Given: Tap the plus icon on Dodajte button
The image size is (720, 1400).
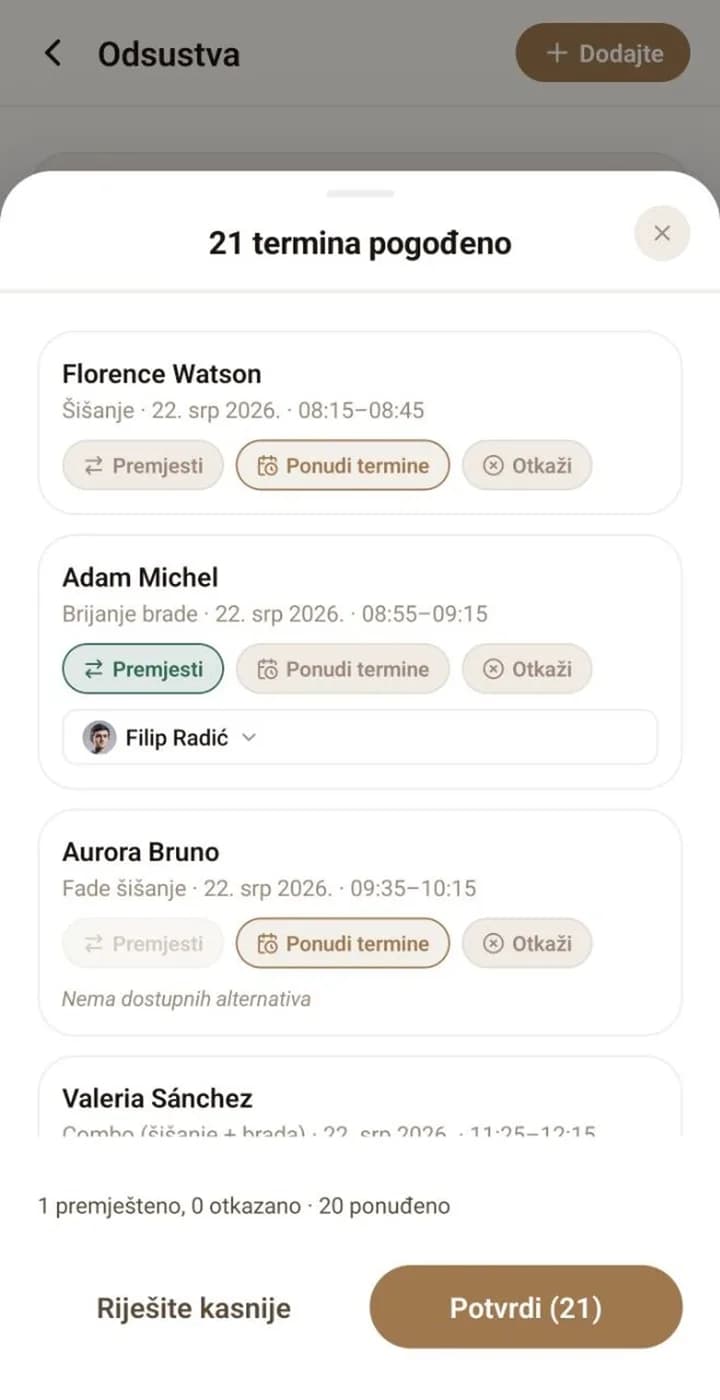Looking at the screenshot, I should [x=557, y=53].
